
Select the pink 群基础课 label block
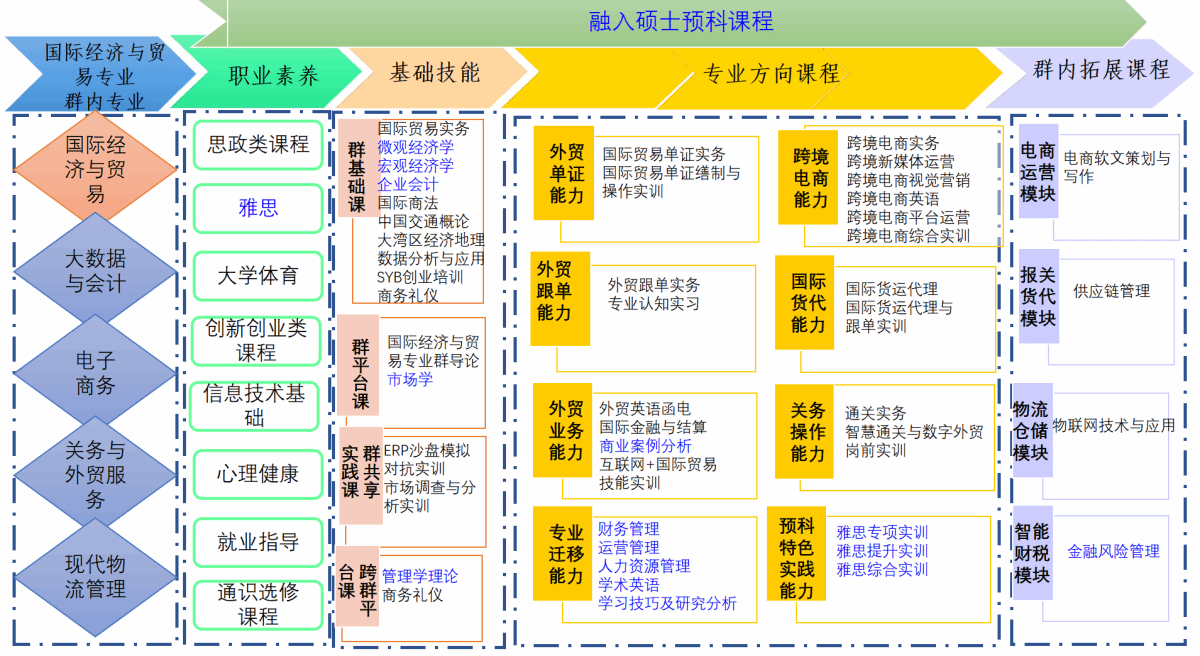357,176
